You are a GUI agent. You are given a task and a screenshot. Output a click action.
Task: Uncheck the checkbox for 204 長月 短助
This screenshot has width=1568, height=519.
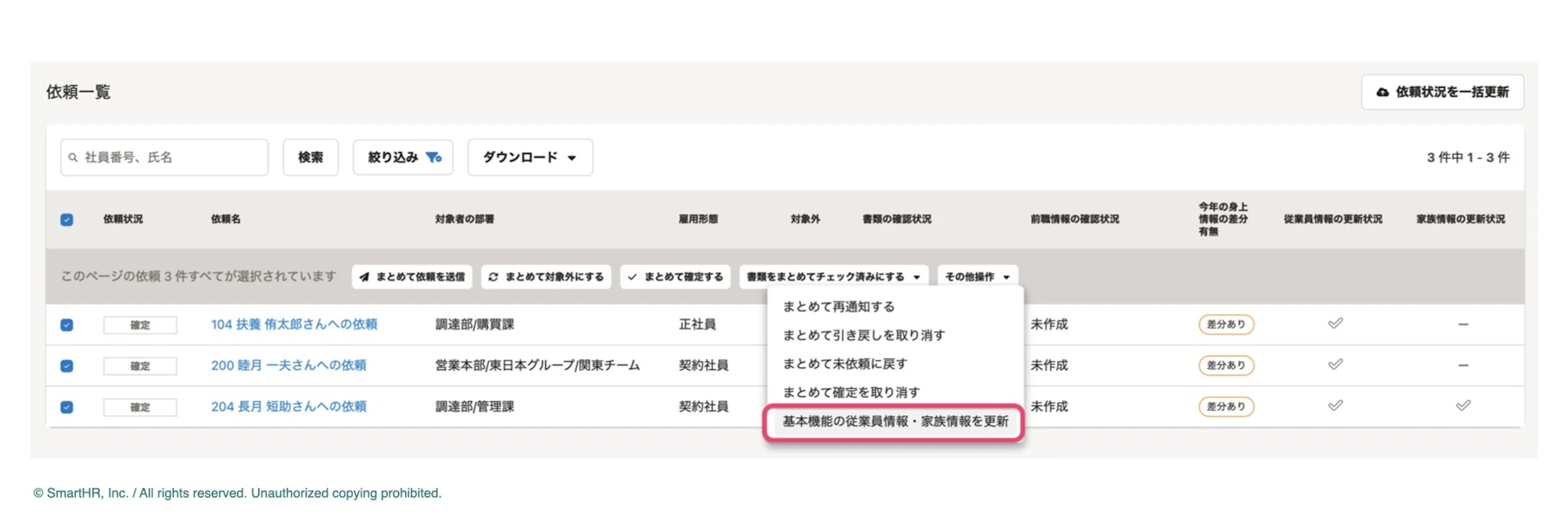[67, 407]
